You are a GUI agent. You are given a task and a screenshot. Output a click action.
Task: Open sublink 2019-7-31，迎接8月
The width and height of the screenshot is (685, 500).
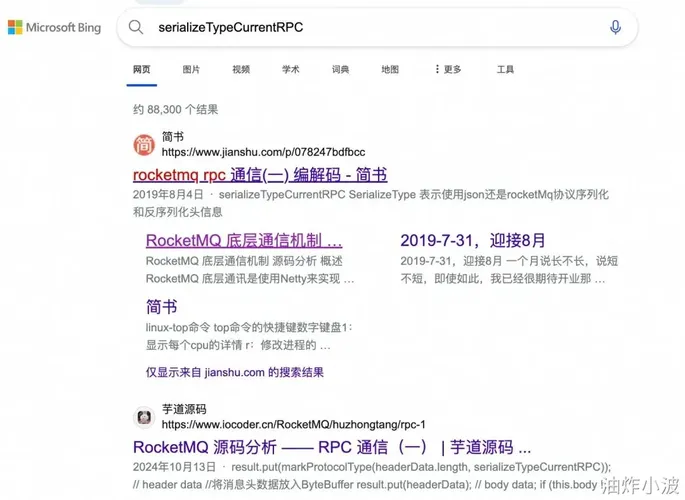point(473,241)
